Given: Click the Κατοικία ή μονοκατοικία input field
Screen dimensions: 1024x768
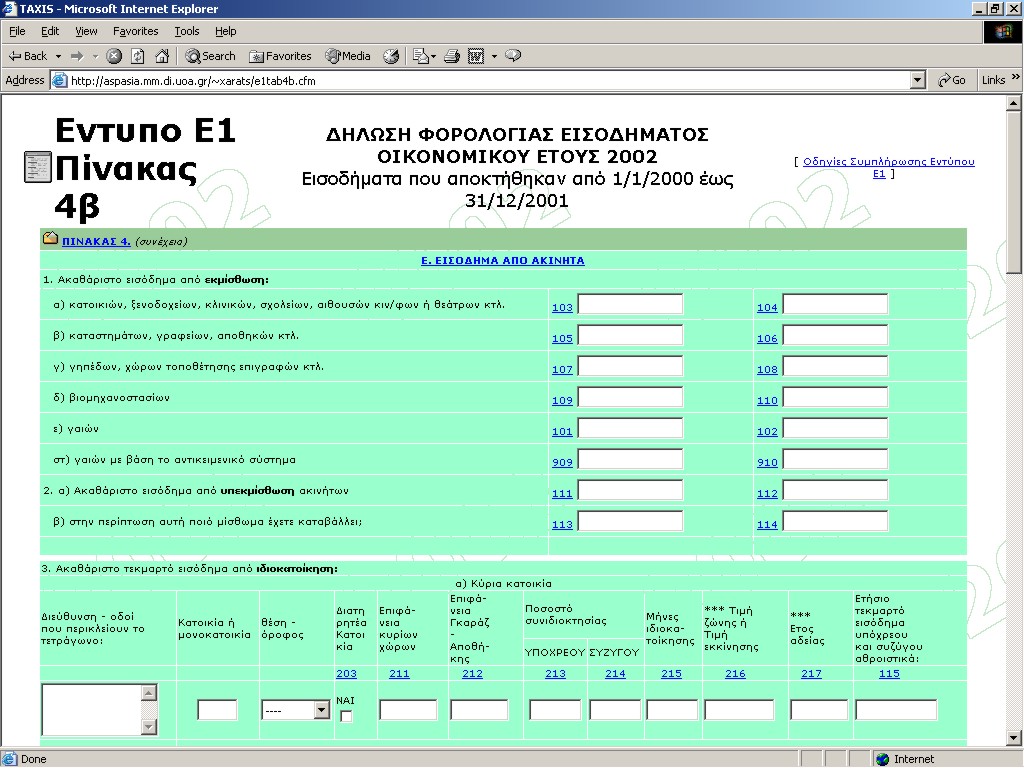Looking at the screenshot, I should click(x=217, y=710).
